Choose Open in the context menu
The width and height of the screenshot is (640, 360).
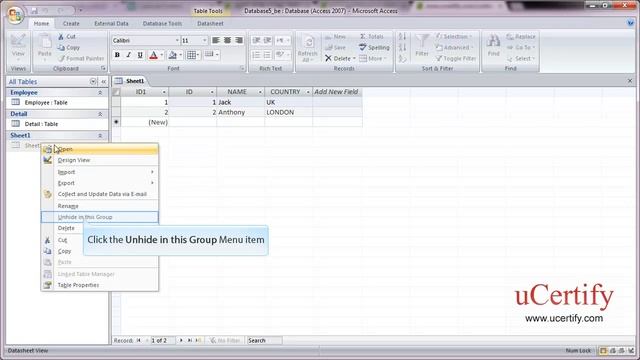click(x=100, y=149)
